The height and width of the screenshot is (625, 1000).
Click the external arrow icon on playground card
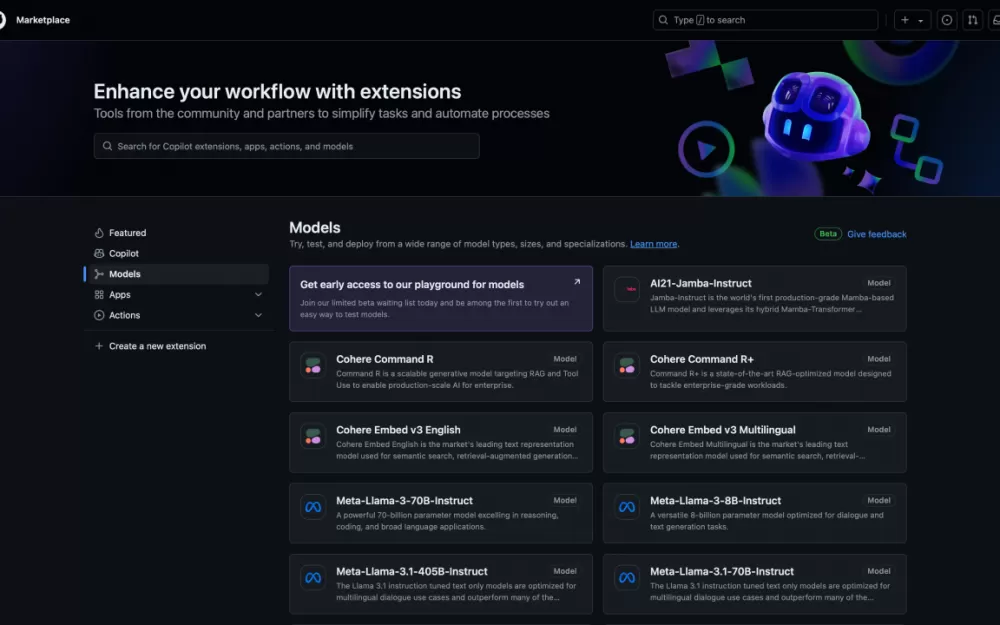tap(577, 282)
